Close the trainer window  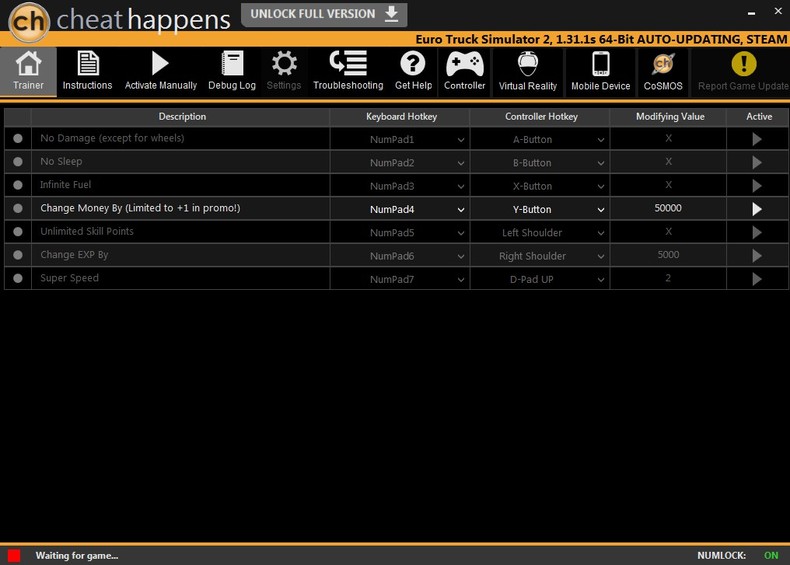pos(778,11)
